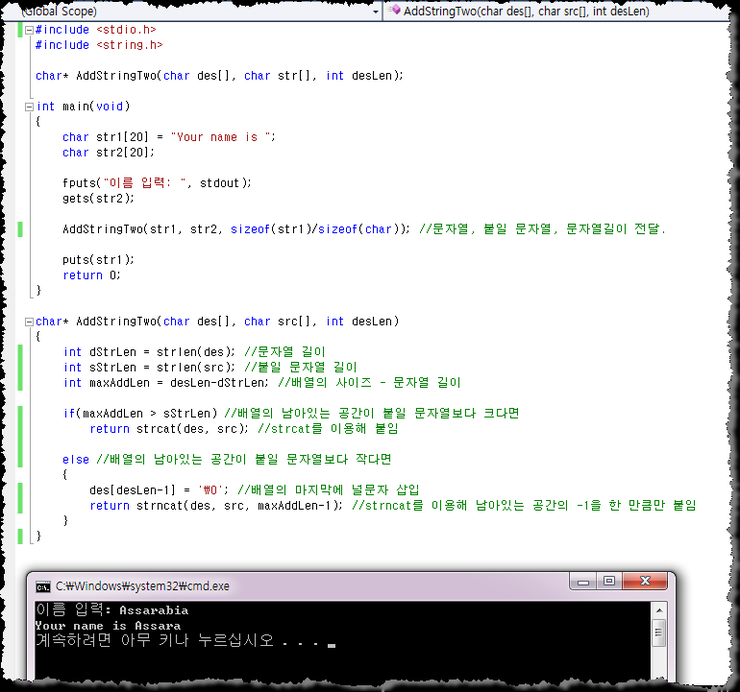Click the 'gets(str2);' line
740x692 pixels.
point(98,199)
